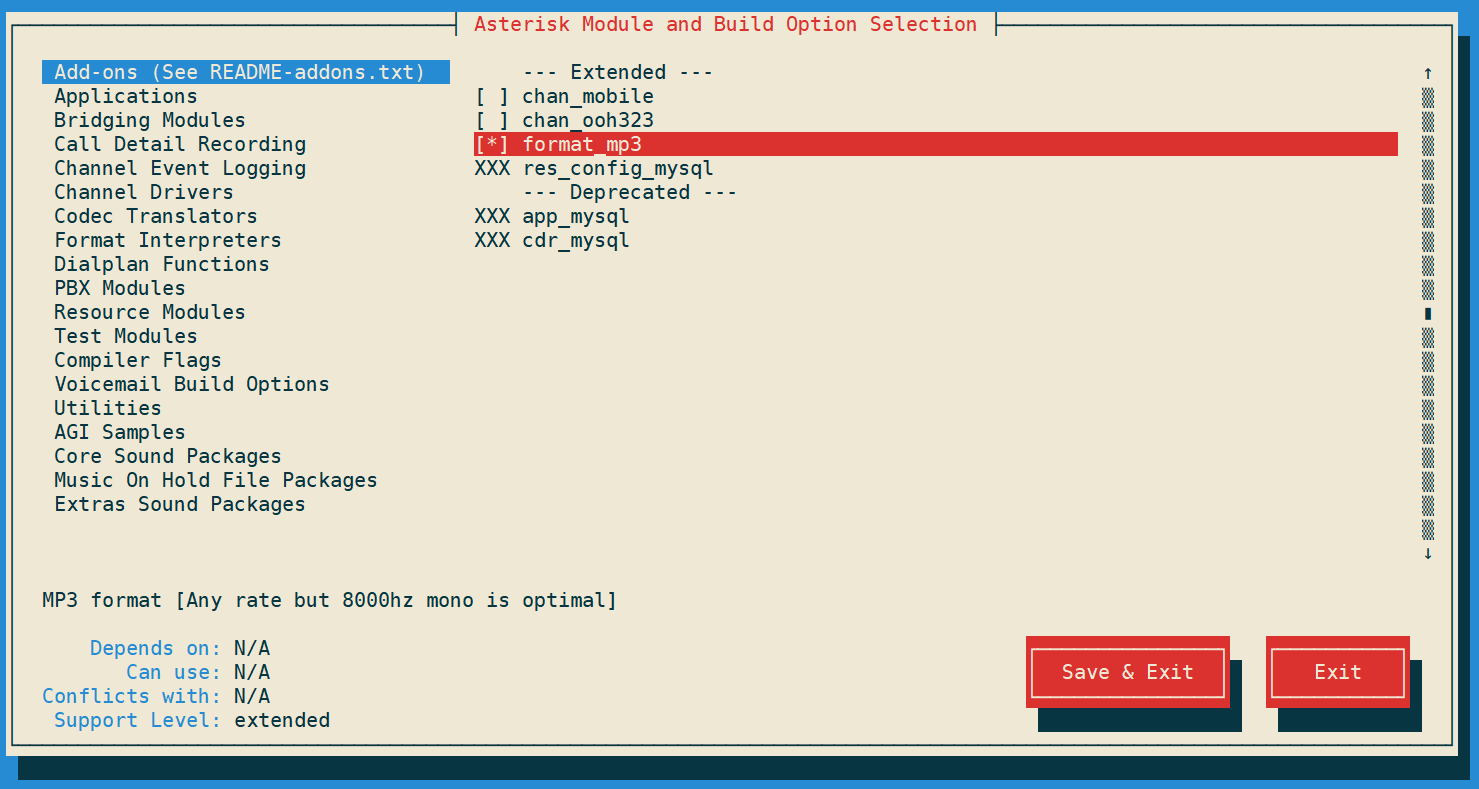Click the Conflicts with N/A value

252,696
